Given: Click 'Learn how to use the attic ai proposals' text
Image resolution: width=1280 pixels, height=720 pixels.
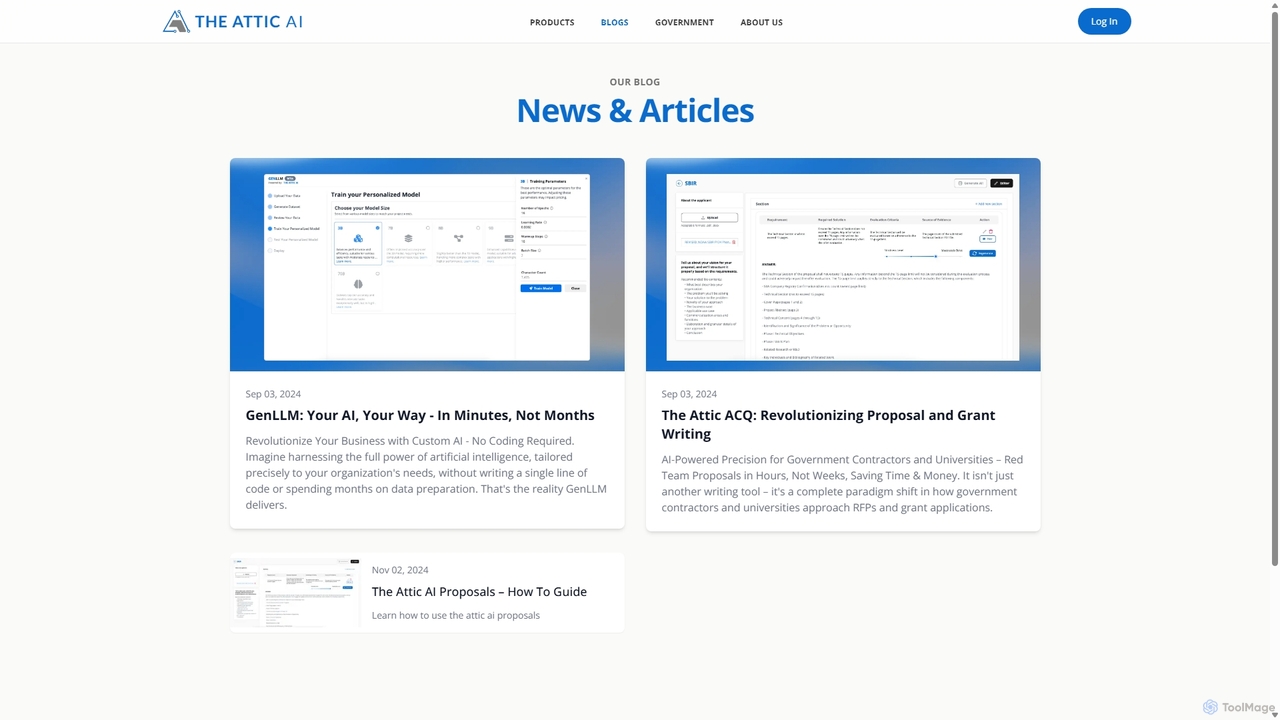Looking at the screenshot, I should pos(456,615).
